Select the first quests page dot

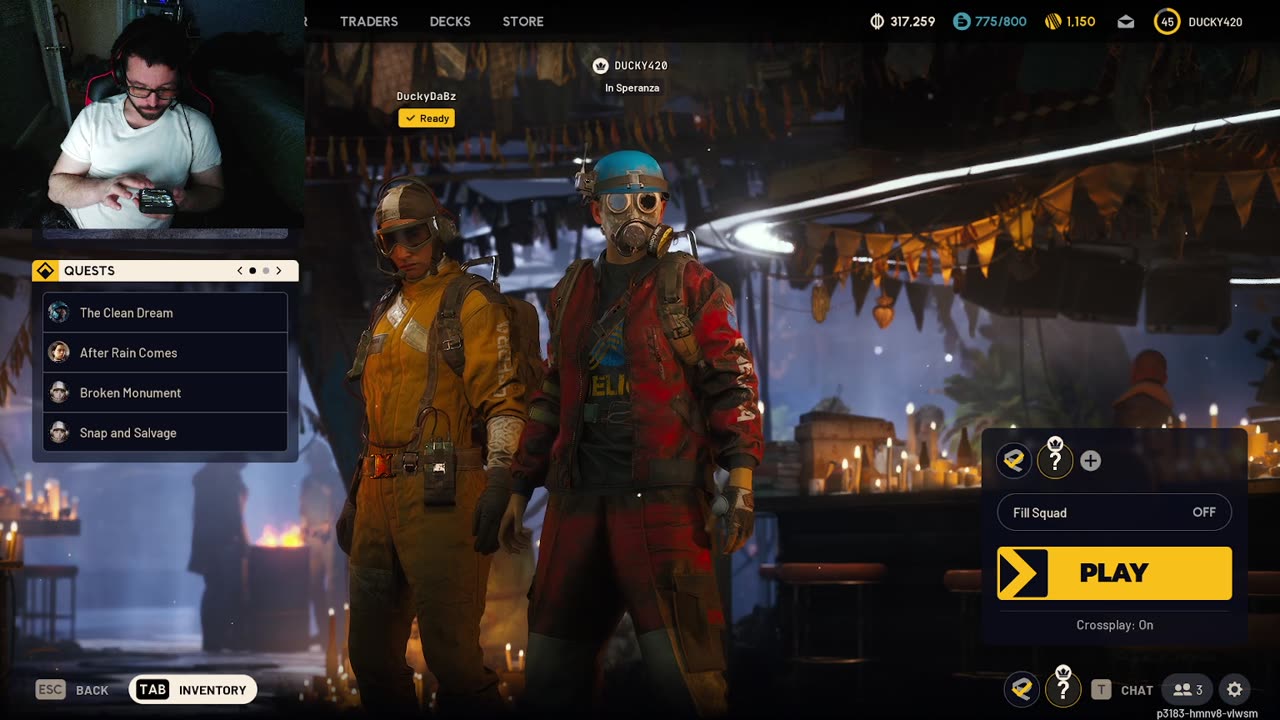click(253, 271)
